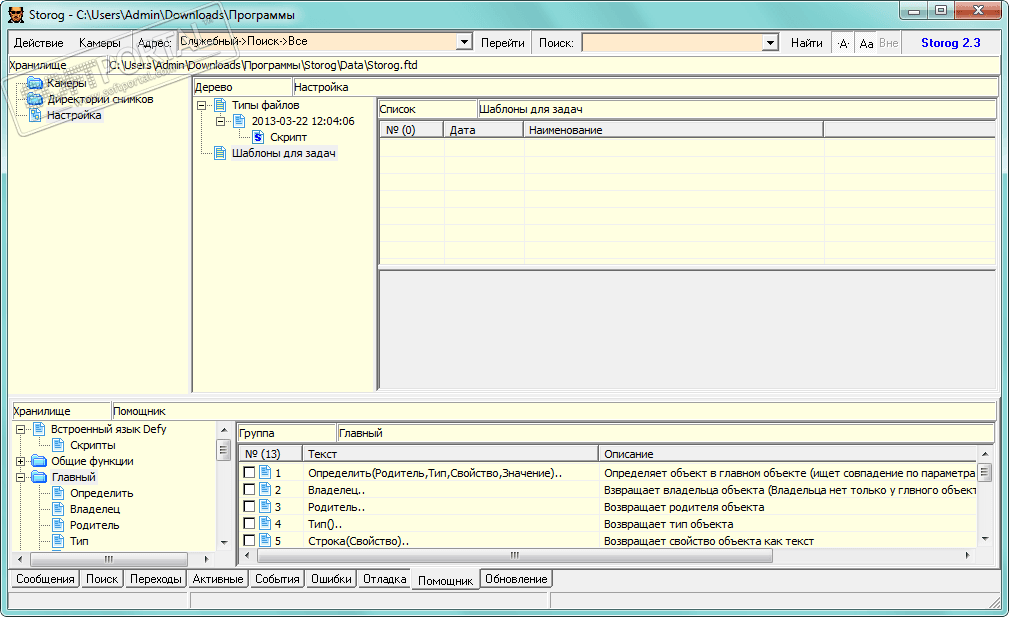Check the box for row 2 Владелец
The image size is (1009, 617).
click(249, 490)
